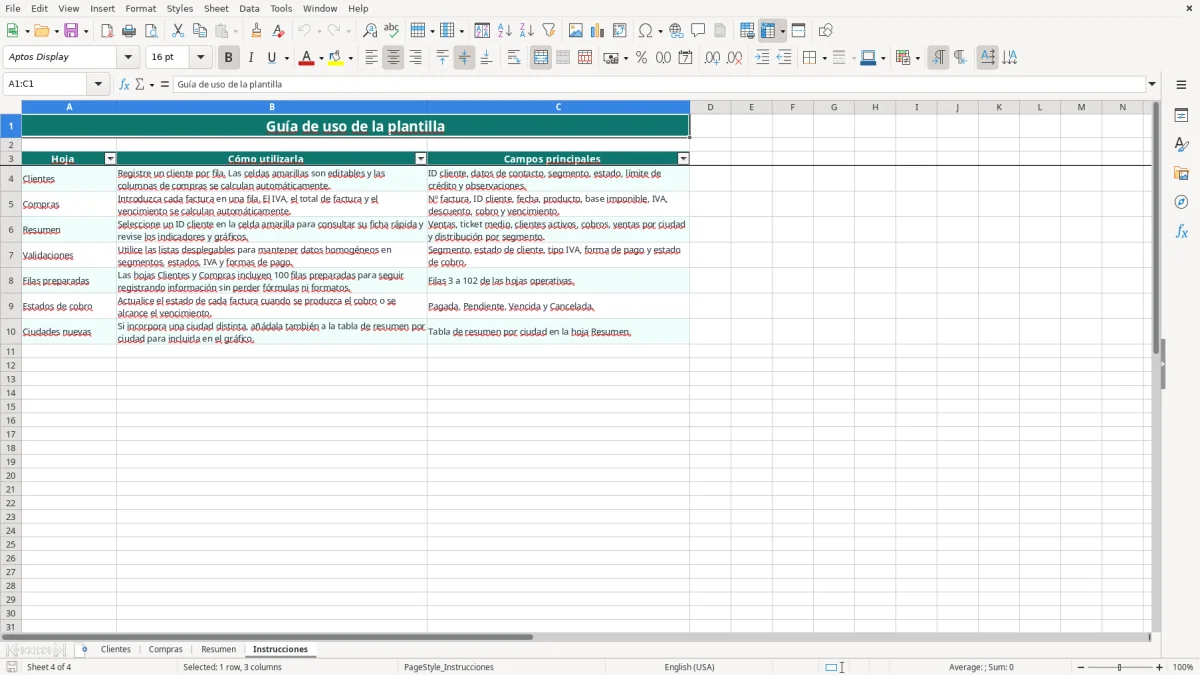
Task: Apply yellow background color
Action: [x=336, y=58]
